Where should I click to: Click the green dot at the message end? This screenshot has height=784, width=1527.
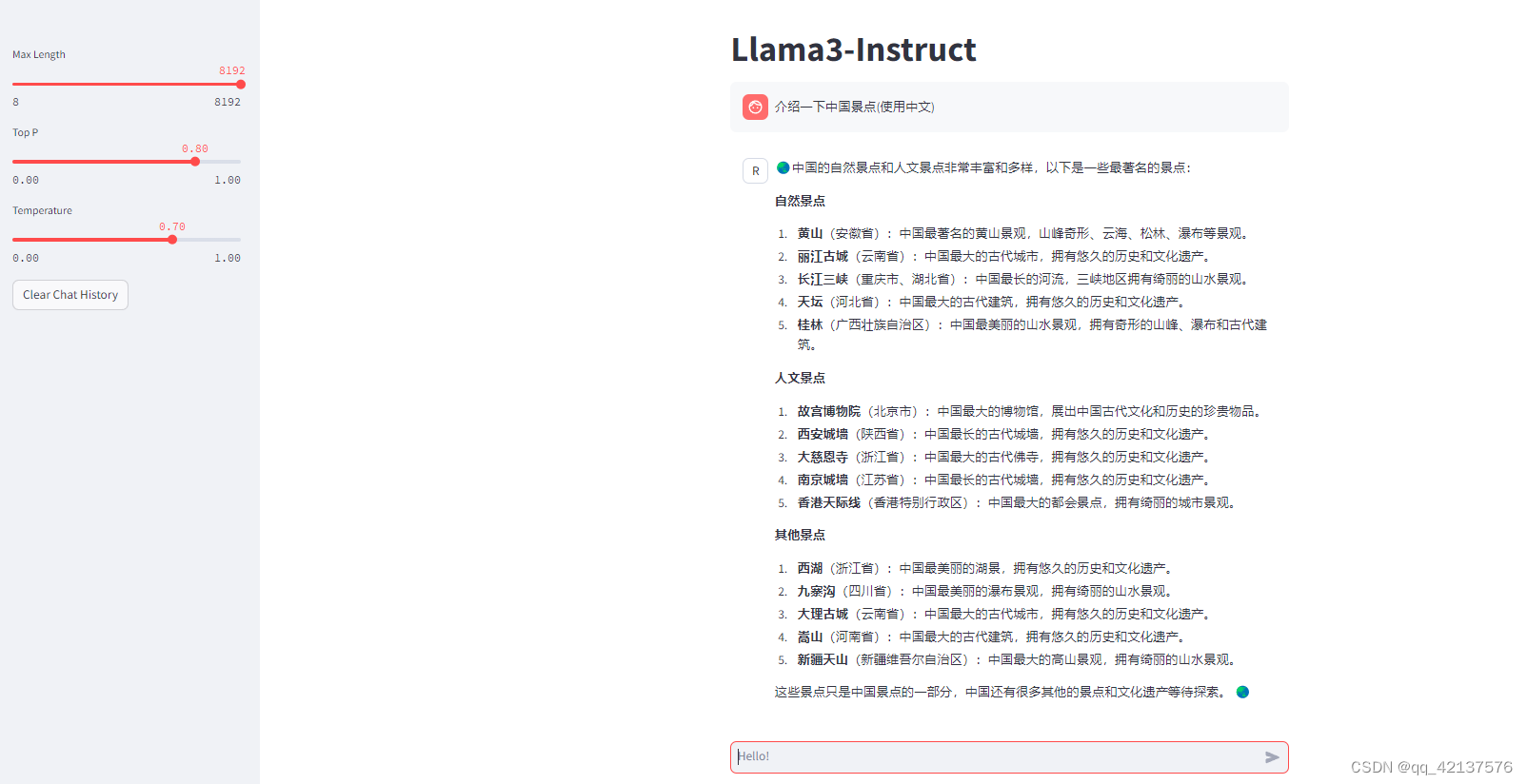1242,692
